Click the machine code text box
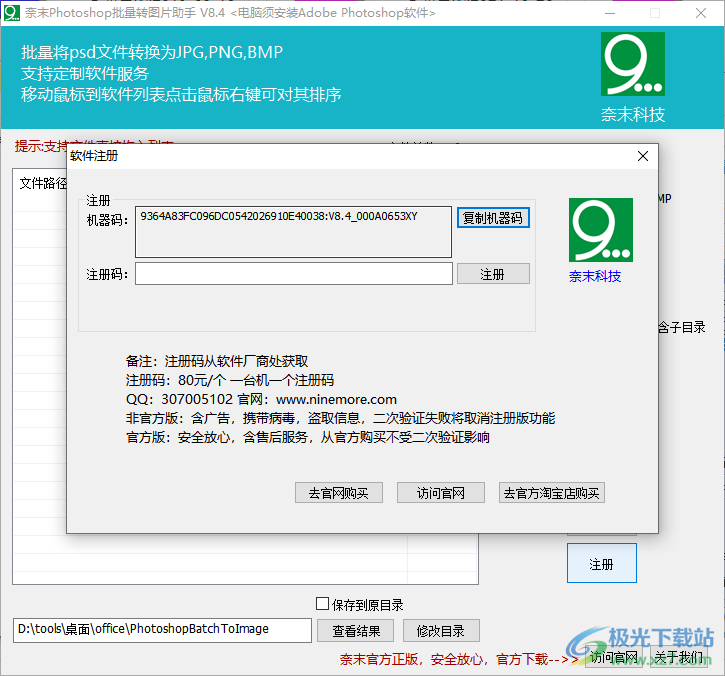Screen dimensions: 725x676 (x=293, y=232)
